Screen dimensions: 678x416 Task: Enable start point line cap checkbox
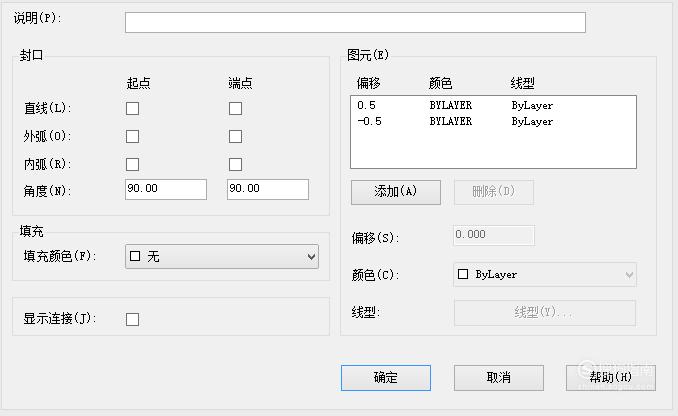click(x=132, y=108)
